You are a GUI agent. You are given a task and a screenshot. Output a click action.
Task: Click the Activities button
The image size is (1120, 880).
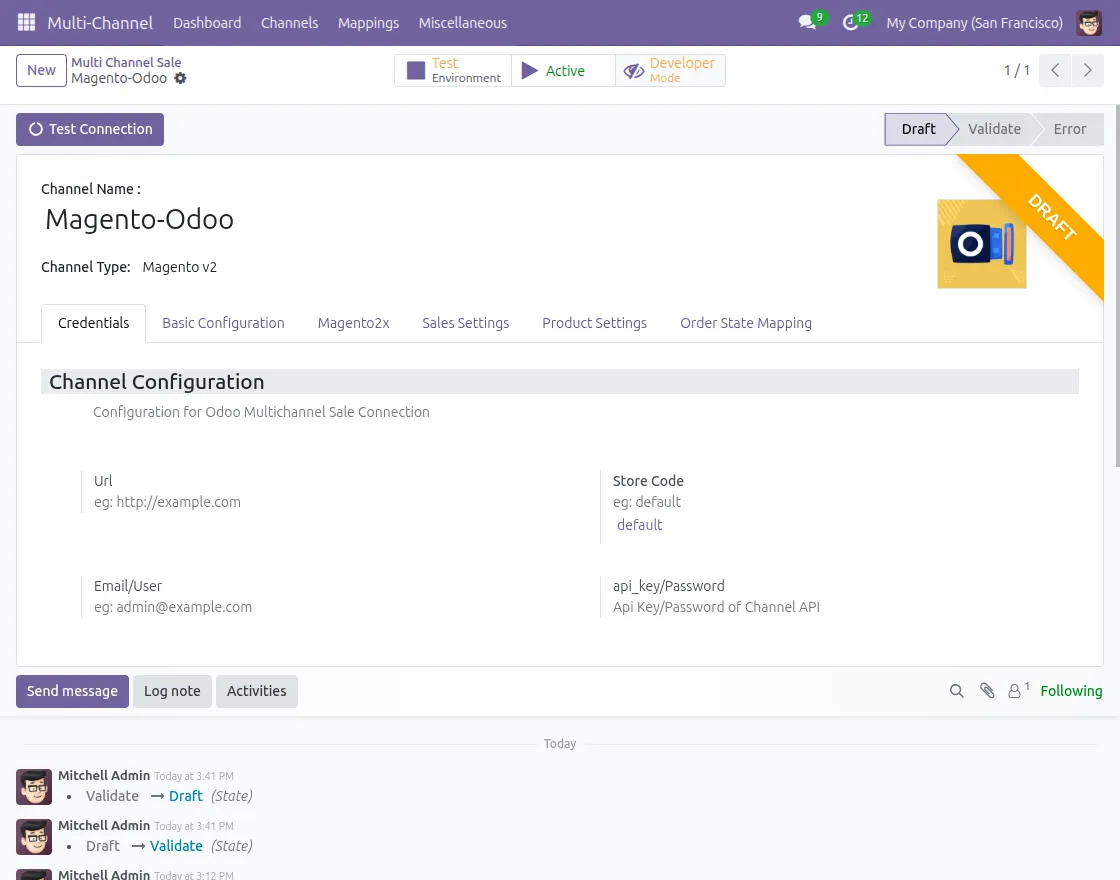coord(256,691)
